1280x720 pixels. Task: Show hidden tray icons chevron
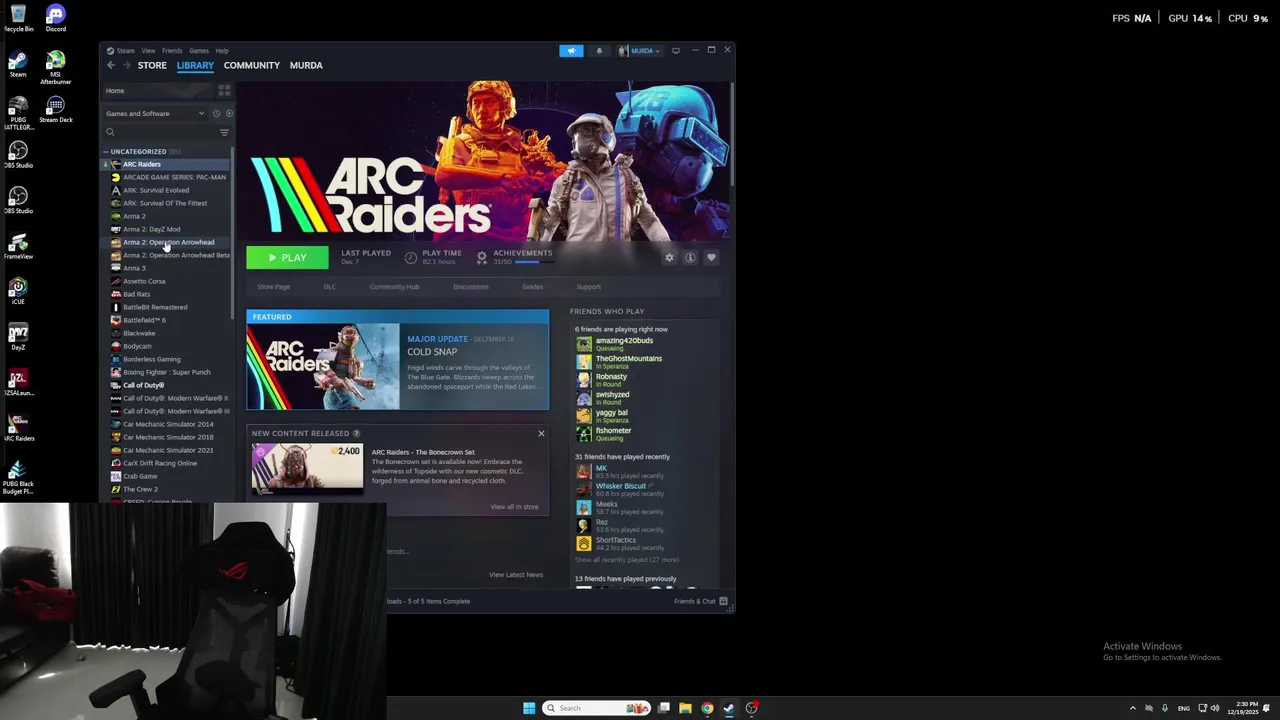[1132, 708]
